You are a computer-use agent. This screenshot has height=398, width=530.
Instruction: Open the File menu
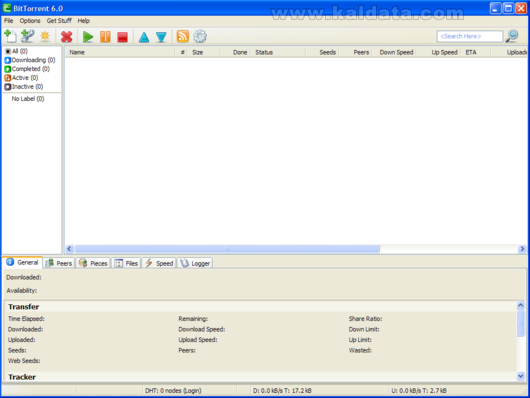[8, 21]
